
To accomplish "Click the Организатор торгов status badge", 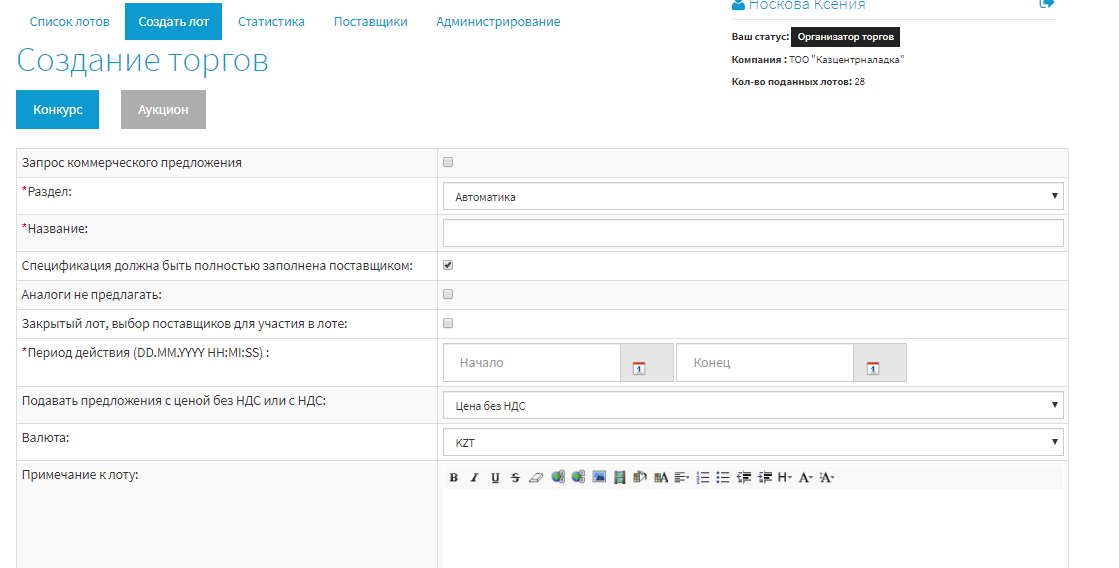I will [846, 36].
